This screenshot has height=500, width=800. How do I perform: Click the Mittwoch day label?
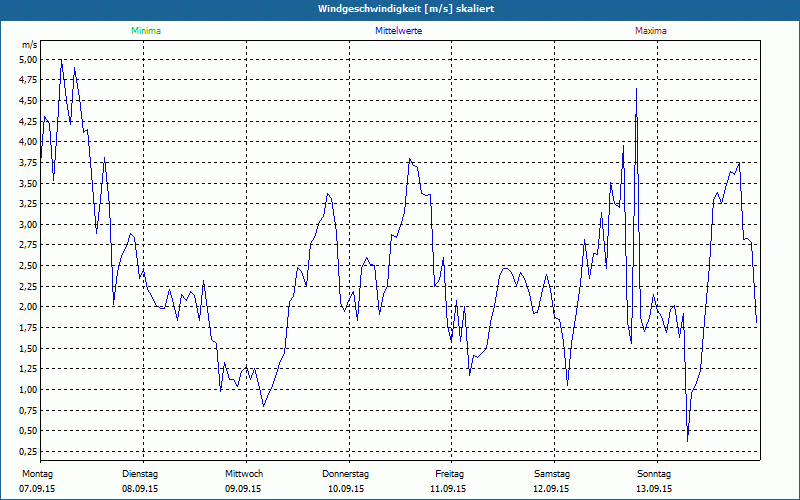(244, 474)
